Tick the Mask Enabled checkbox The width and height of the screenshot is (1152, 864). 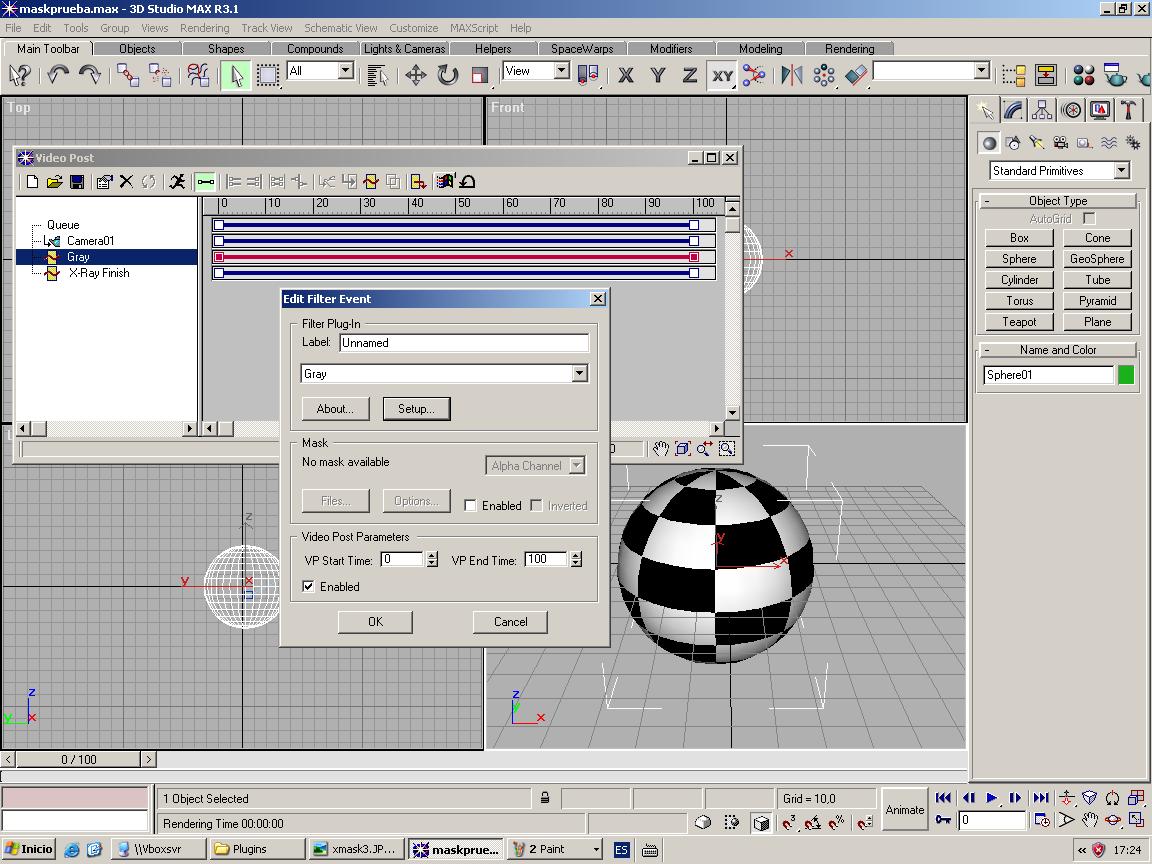coord(470,505)
